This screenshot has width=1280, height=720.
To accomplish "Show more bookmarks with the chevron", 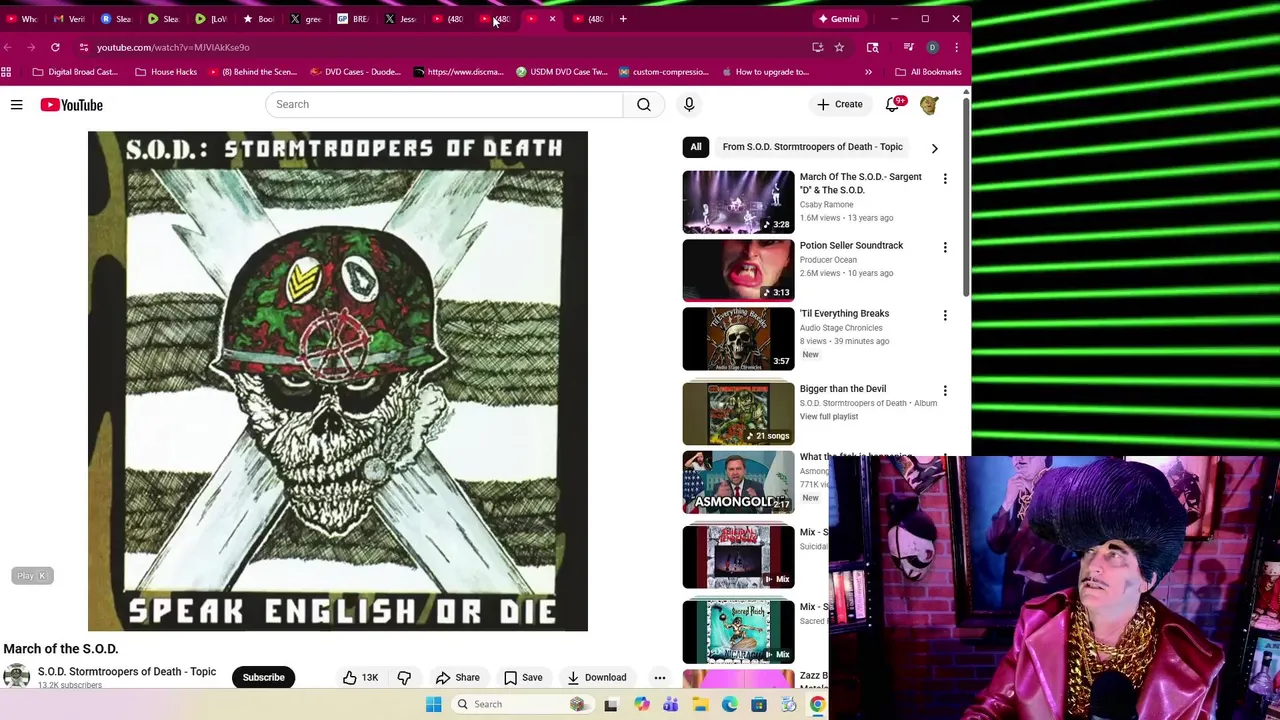I will (x=868, y=72).
